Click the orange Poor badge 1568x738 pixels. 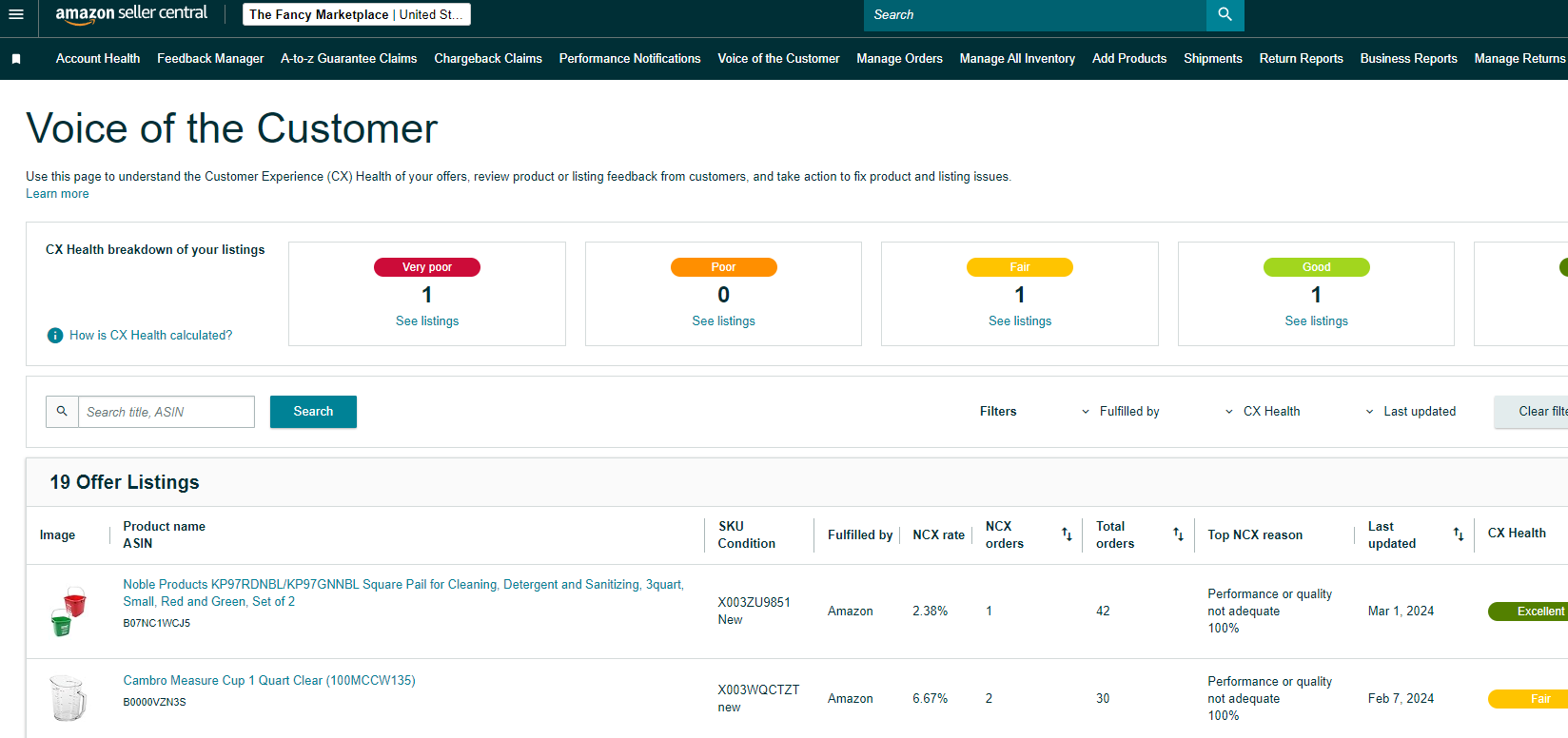pos(723,267)
